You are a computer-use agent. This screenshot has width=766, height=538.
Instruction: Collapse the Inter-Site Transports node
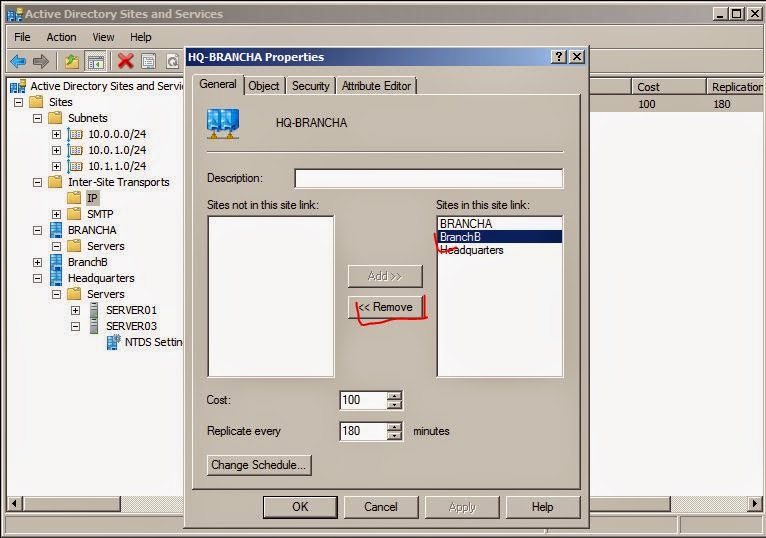tap(38, 182)
